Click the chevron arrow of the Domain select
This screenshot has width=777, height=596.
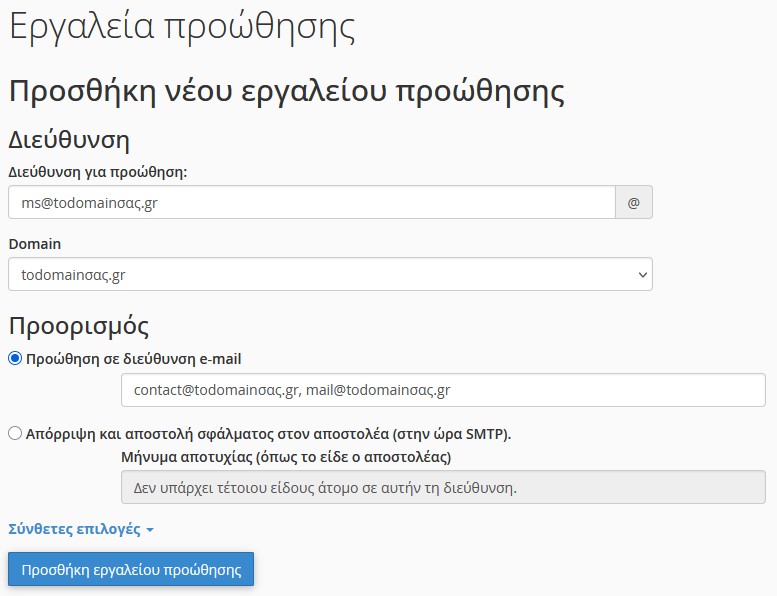640,274
